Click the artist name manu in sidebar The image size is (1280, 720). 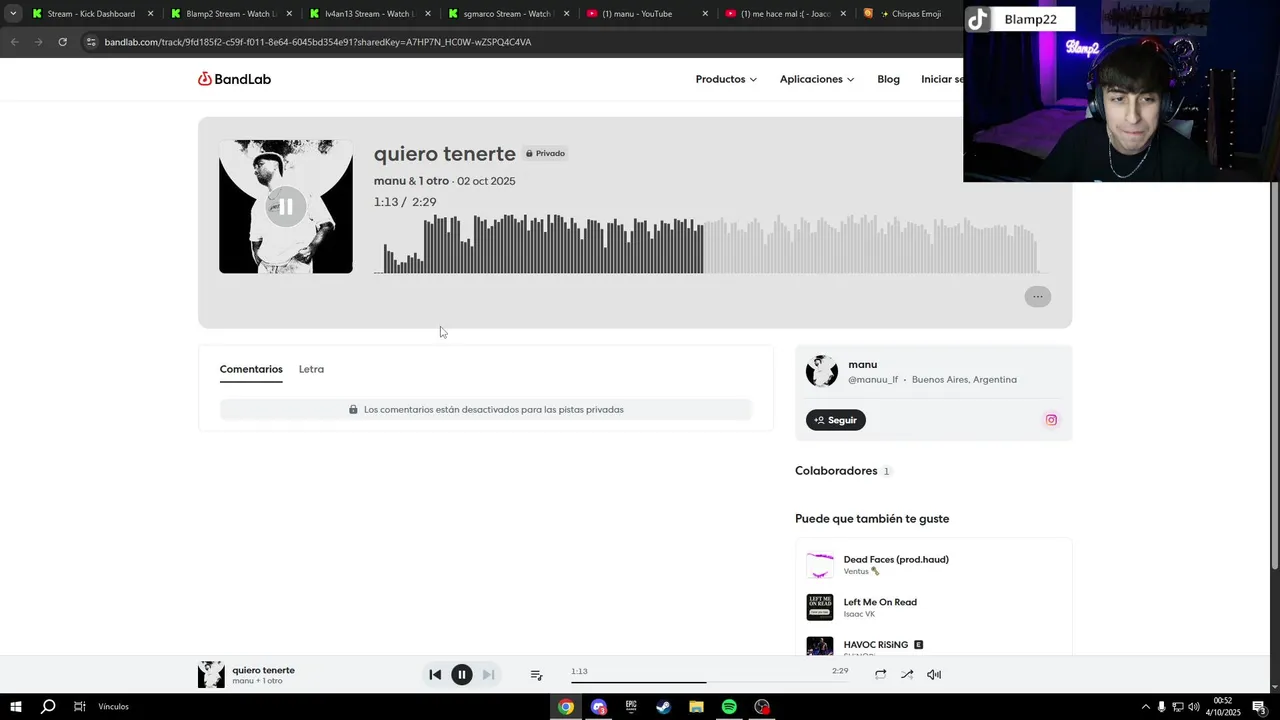click(x=862, y=365)
